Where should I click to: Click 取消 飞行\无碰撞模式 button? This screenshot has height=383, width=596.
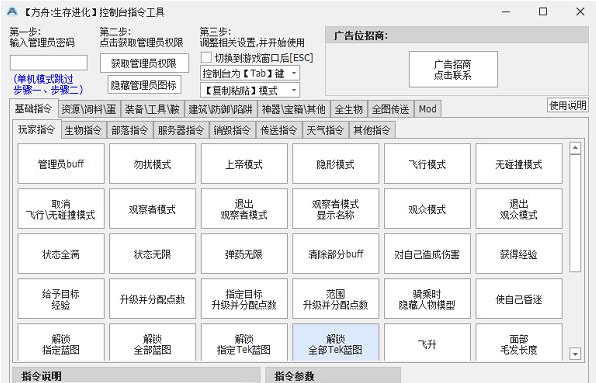pos(61,209)
